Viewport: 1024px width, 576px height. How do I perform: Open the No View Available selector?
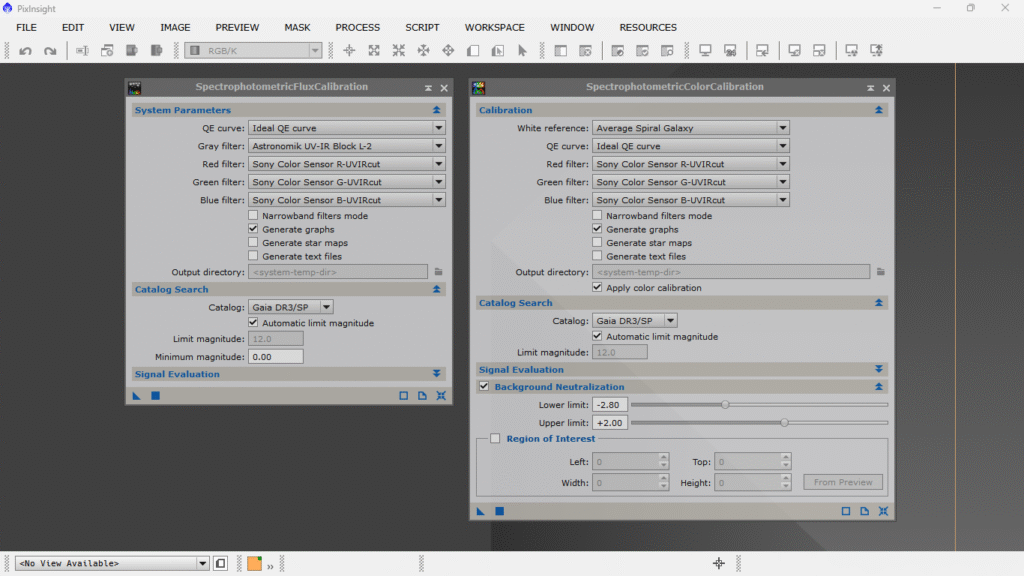pyautogui.click(x=112, y=563)
